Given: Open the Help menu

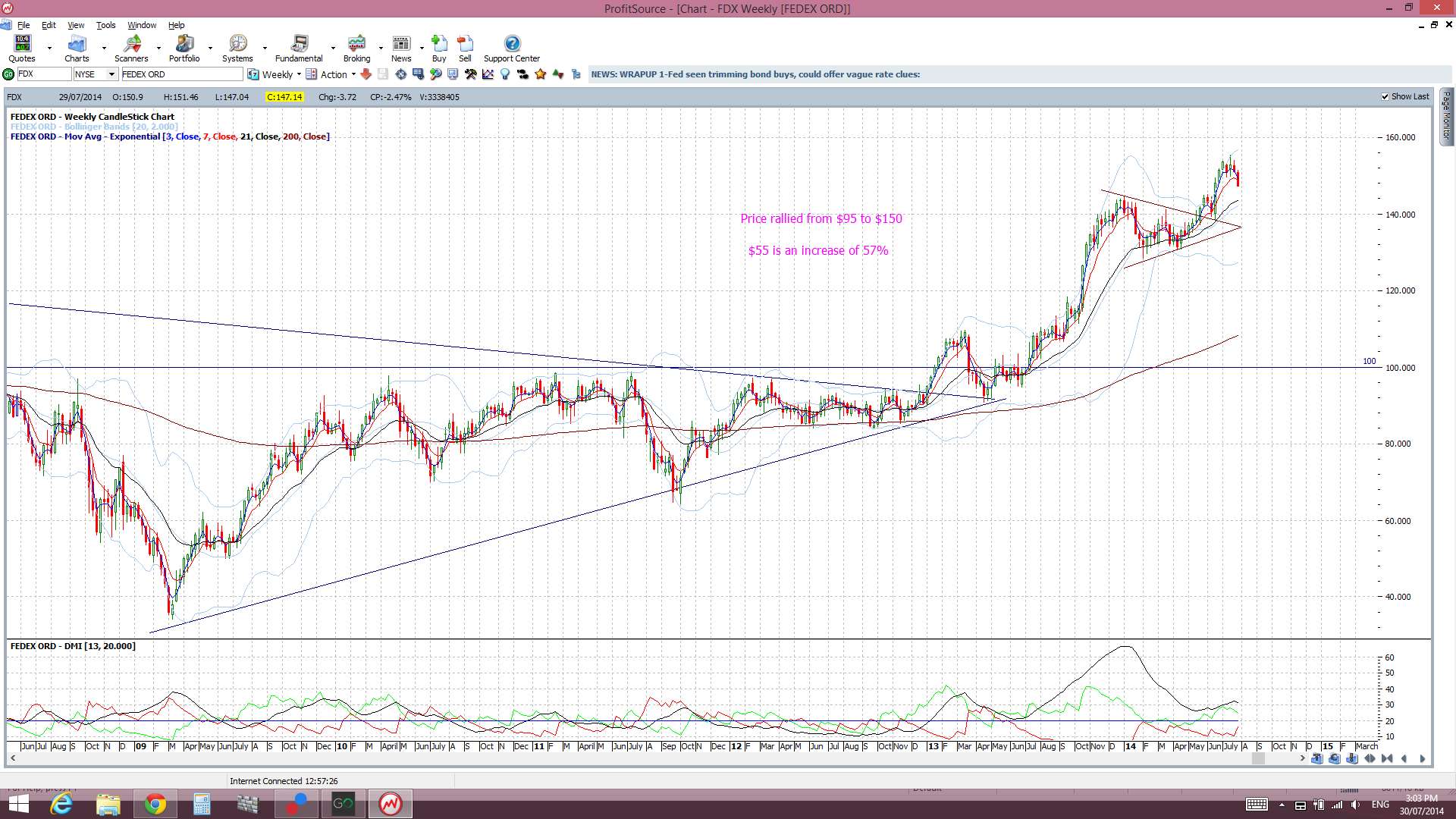Looking at the screenshot, I should 176,25.
